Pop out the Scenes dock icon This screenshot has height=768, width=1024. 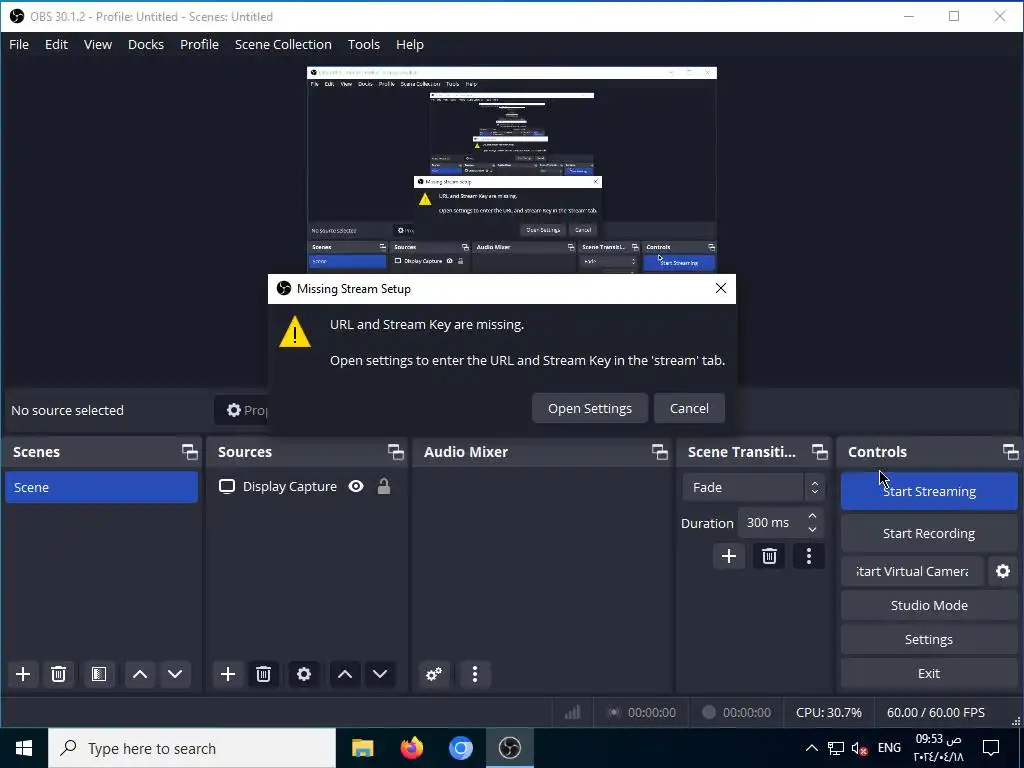pyautogui.click(x=189, y=452)
